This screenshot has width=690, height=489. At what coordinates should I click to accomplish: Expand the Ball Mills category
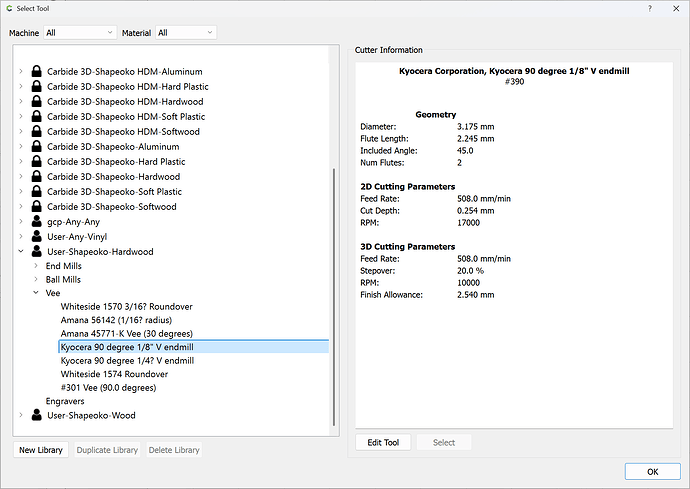(x=36, y=281)
